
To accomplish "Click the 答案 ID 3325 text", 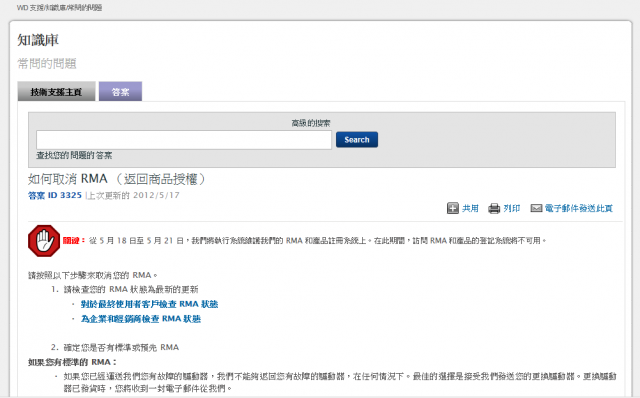I will click(55, 196).
